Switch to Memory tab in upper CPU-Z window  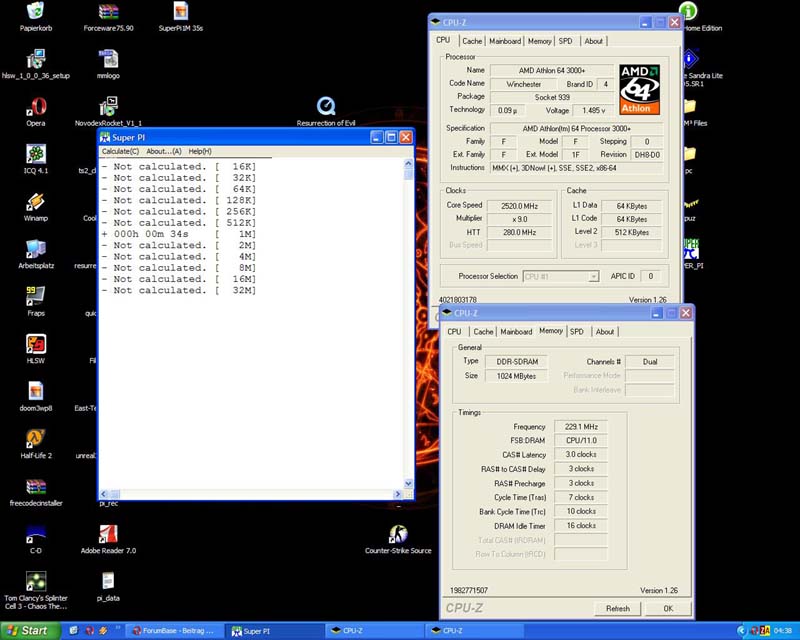(539, 41)
